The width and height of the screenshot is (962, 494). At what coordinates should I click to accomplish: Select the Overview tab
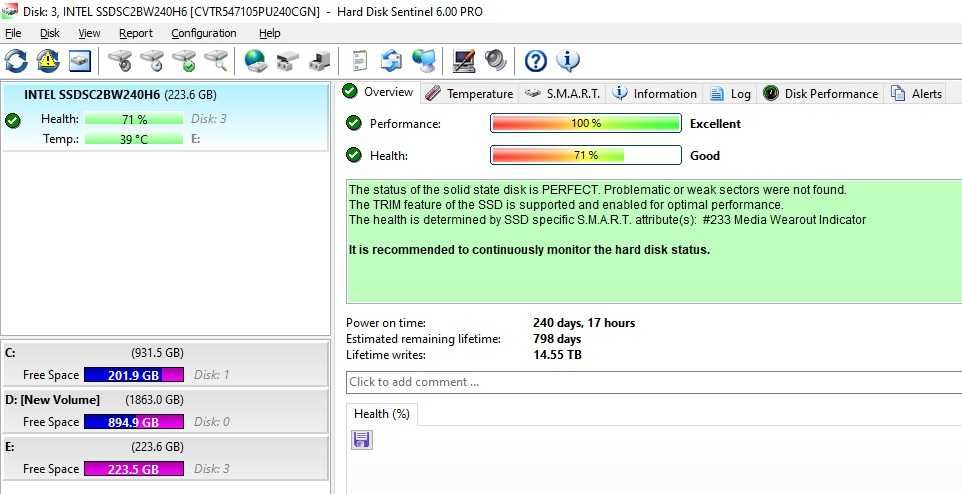tap(379, 92)
